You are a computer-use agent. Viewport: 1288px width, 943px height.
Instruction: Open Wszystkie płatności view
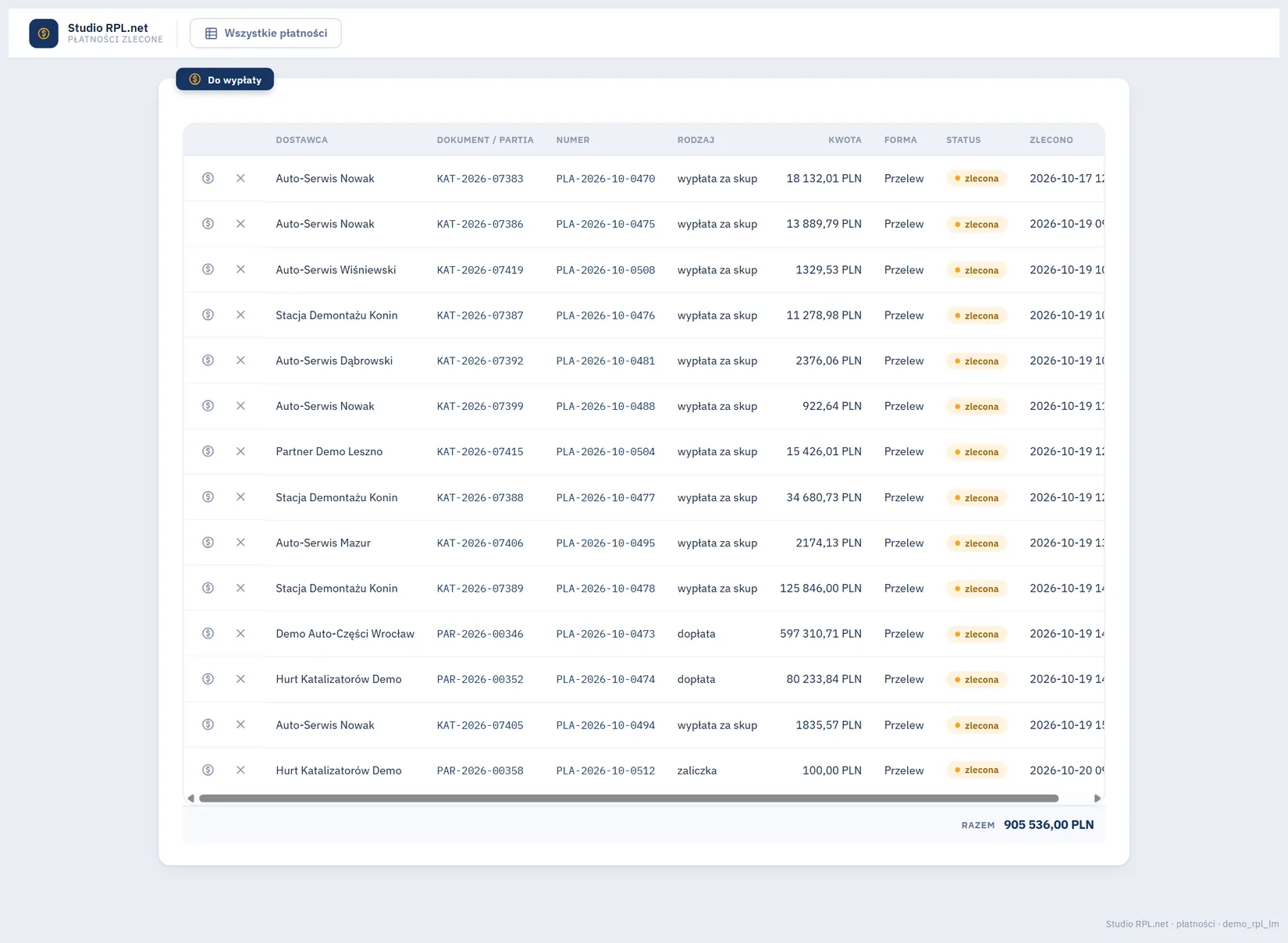265,34
